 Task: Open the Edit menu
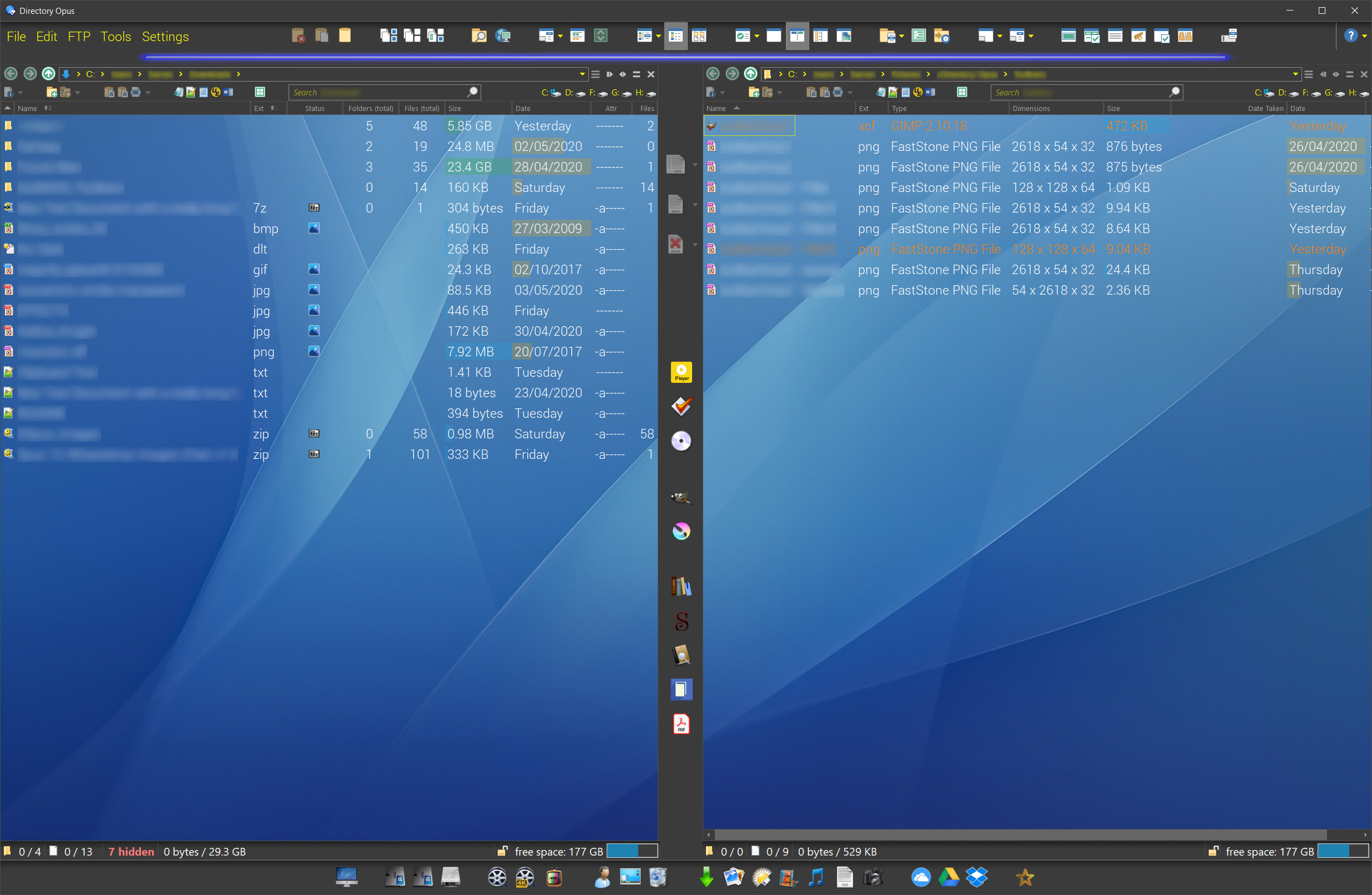46,36
